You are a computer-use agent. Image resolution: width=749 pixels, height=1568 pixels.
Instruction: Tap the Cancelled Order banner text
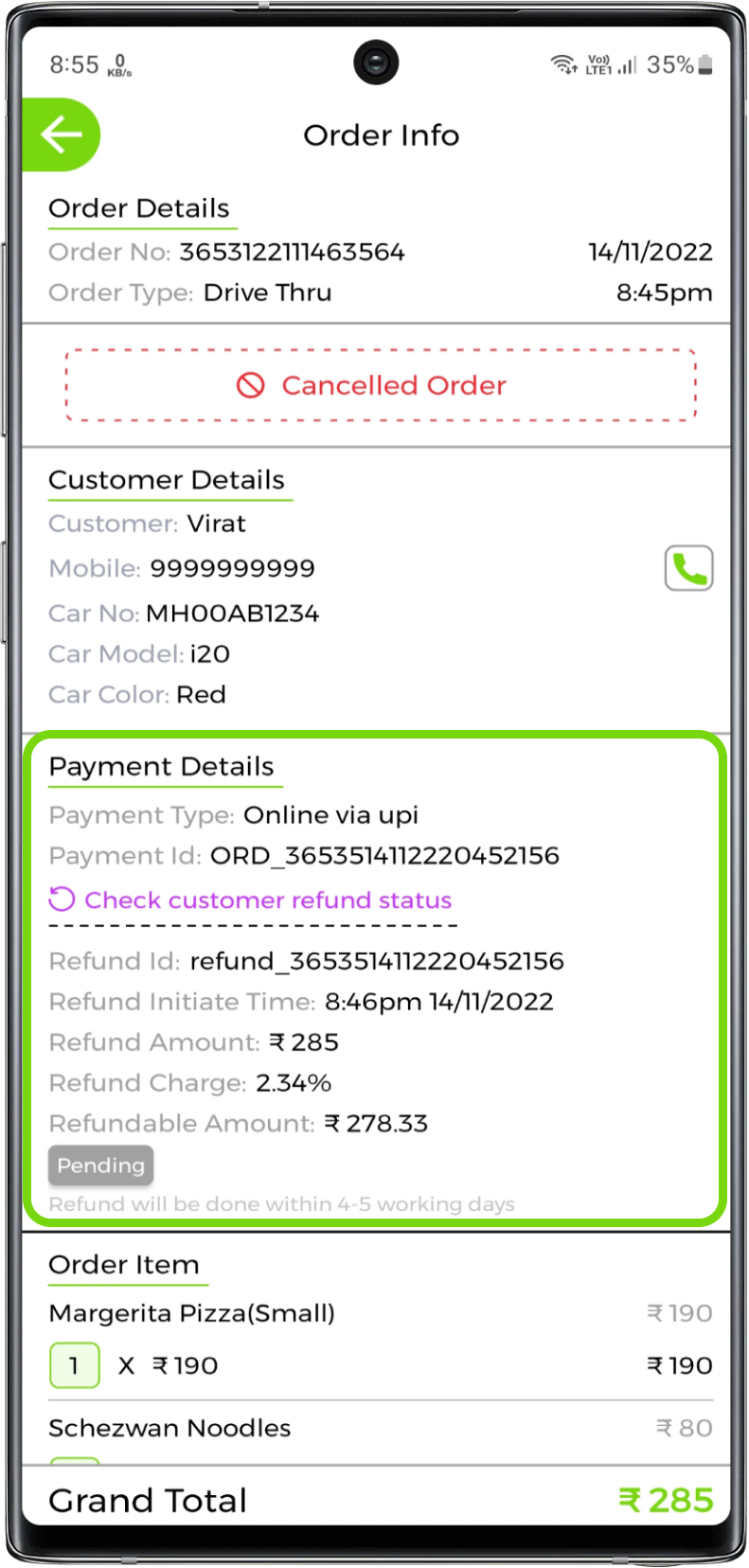tap(394, 385)
